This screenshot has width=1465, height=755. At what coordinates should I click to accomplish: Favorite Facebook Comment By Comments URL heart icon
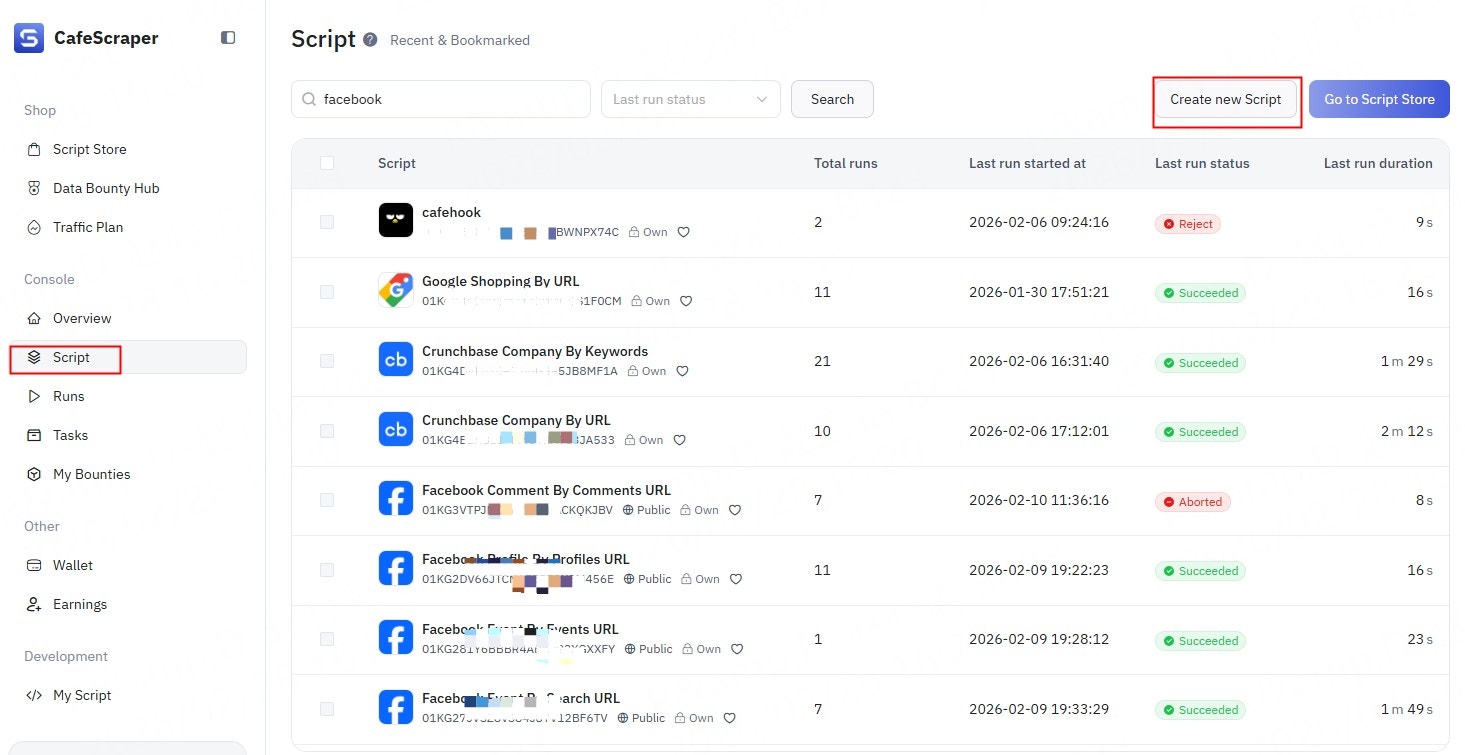tap(735, 510)
